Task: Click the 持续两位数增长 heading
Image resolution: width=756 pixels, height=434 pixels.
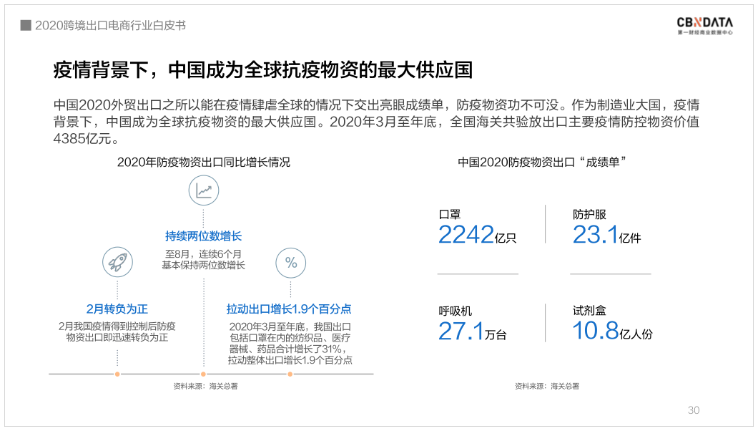Action: point(204,236)
